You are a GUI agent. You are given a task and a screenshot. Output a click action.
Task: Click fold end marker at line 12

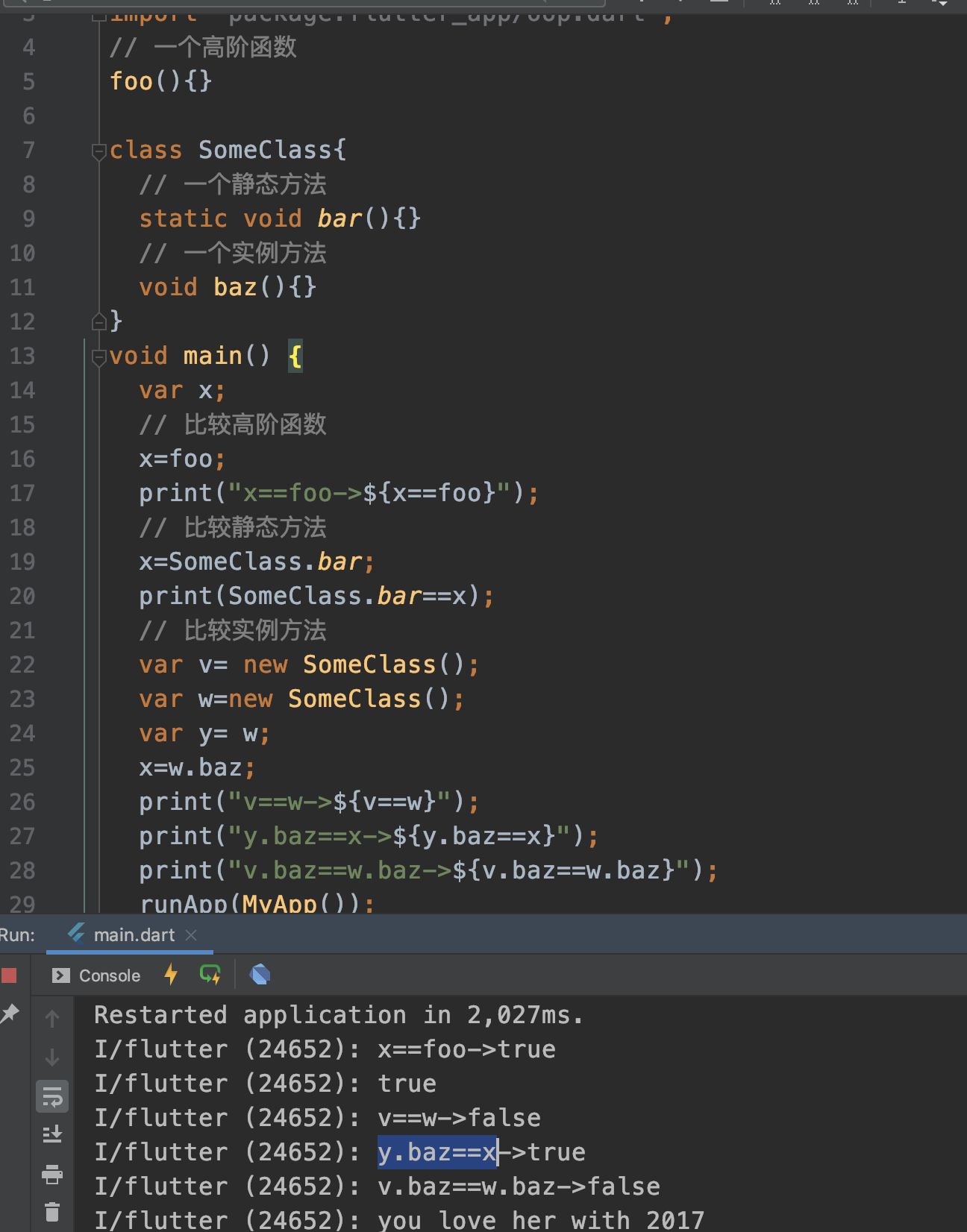pos(98,321)
